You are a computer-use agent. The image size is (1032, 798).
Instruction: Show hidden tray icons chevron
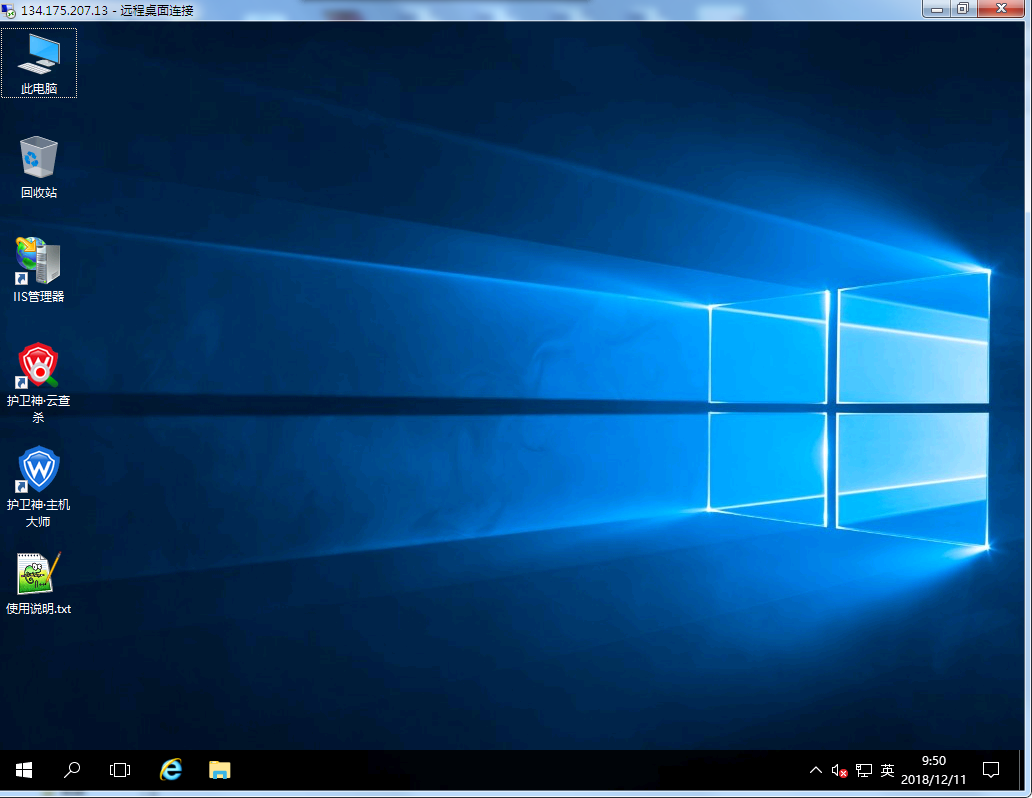pos(815,770)
